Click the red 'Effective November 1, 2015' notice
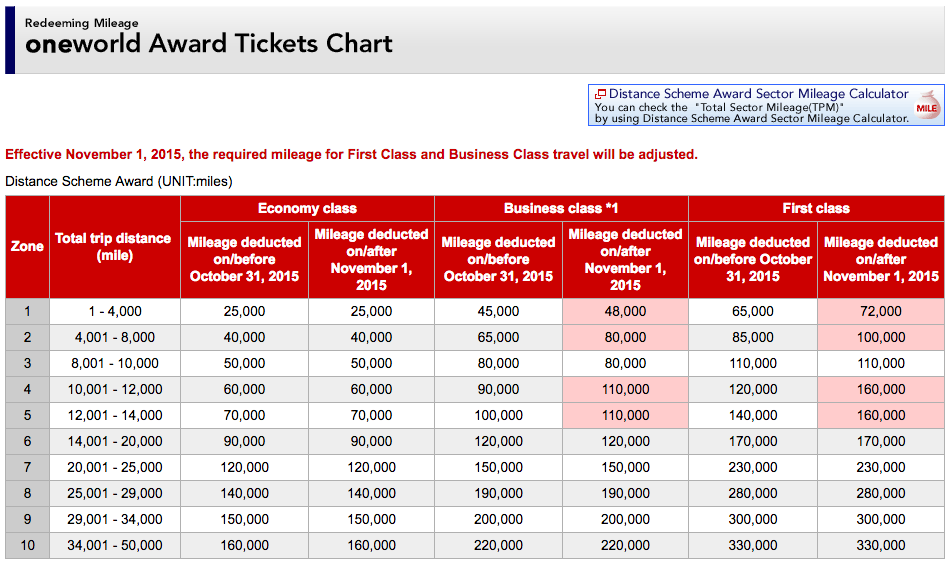The image size is (951, 567). 351,154
